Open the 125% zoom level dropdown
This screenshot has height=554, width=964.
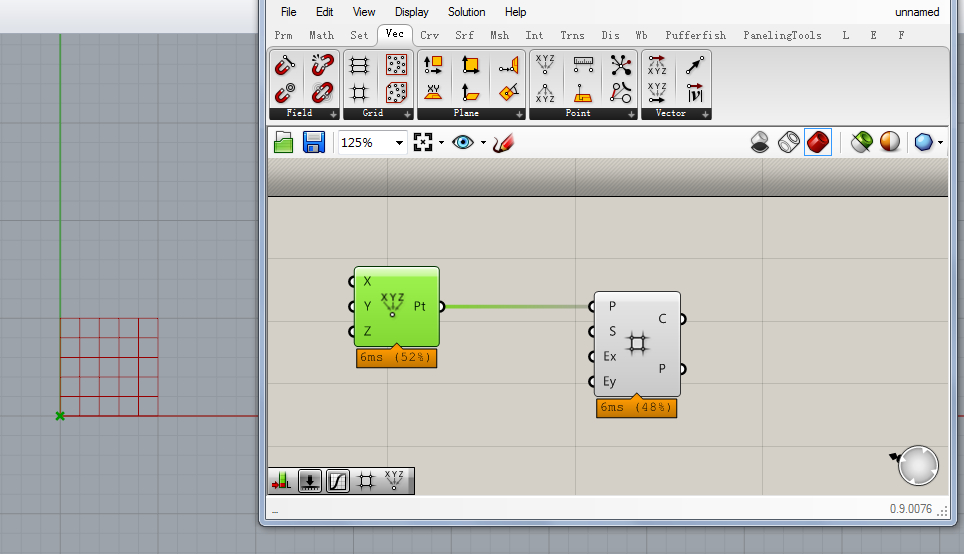coord(399,143)
